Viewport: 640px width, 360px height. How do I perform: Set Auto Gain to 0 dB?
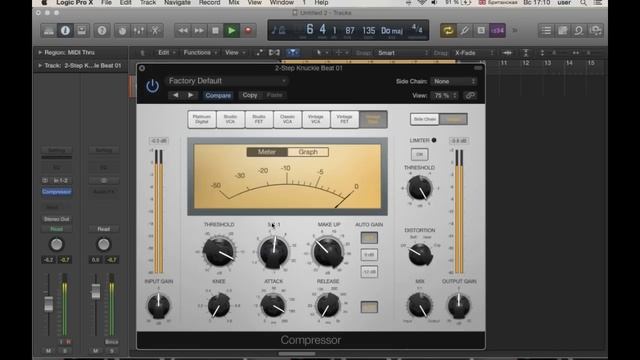click(369, 255)
